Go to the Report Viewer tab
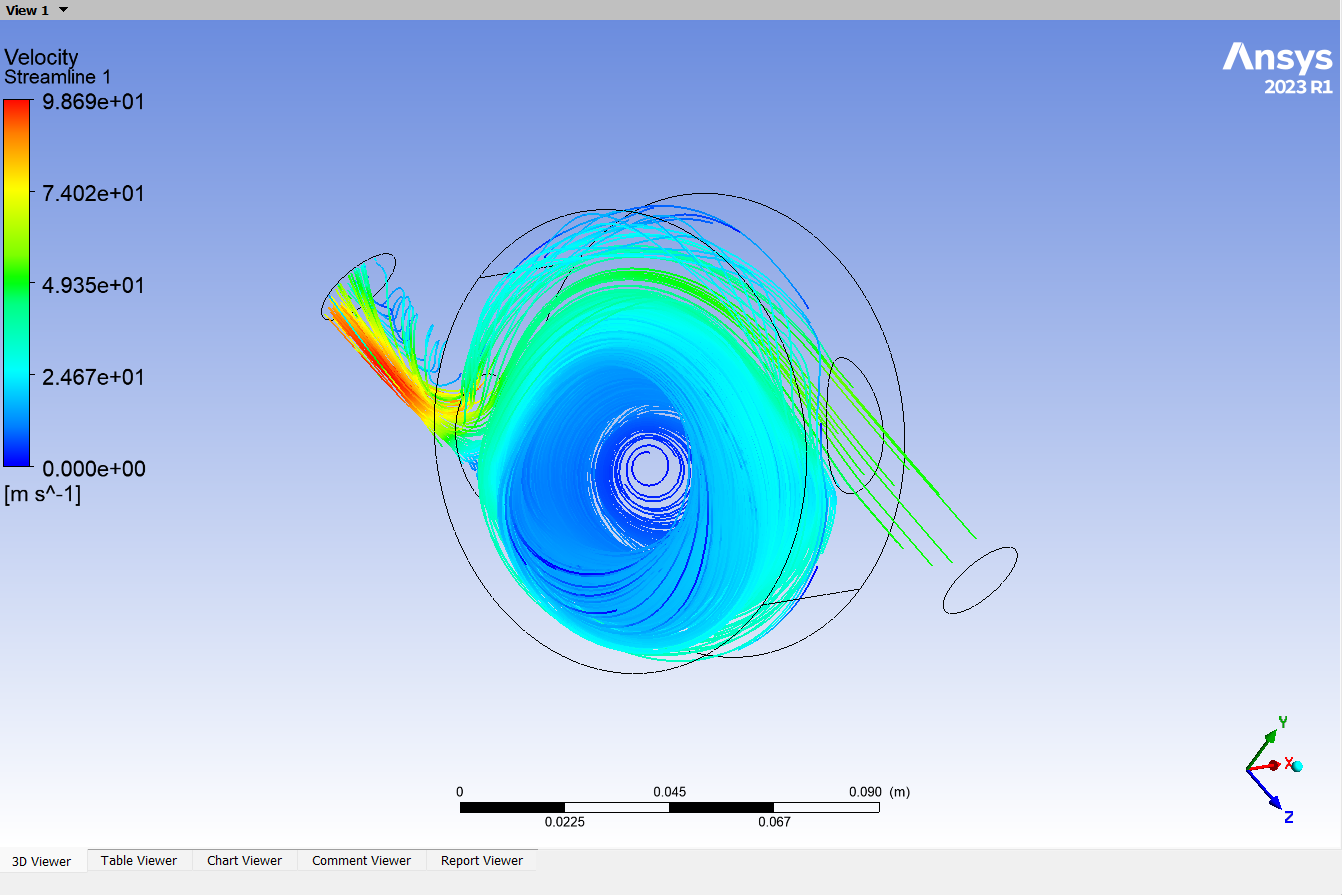The image size is (1342, 895). [481, 861]
